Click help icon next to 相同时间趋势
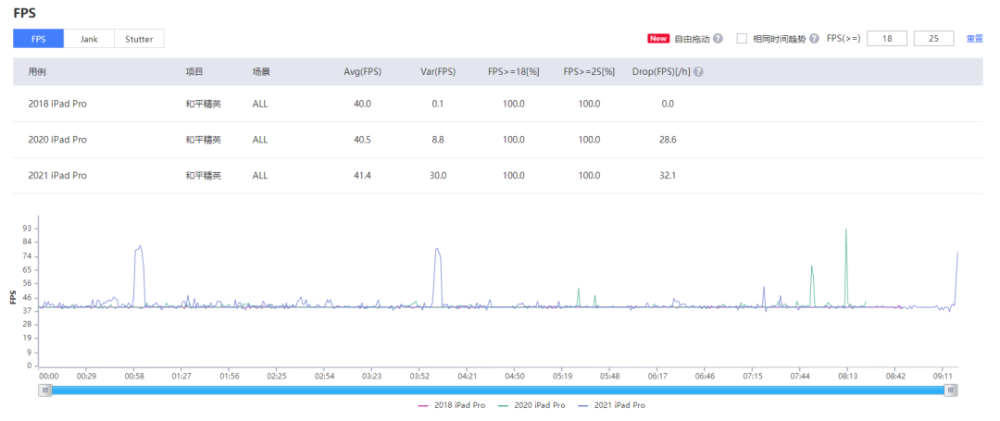Image resolution: width=1000 pixels, height=421 pixels. pyautogui.click(x=814, y=38)
